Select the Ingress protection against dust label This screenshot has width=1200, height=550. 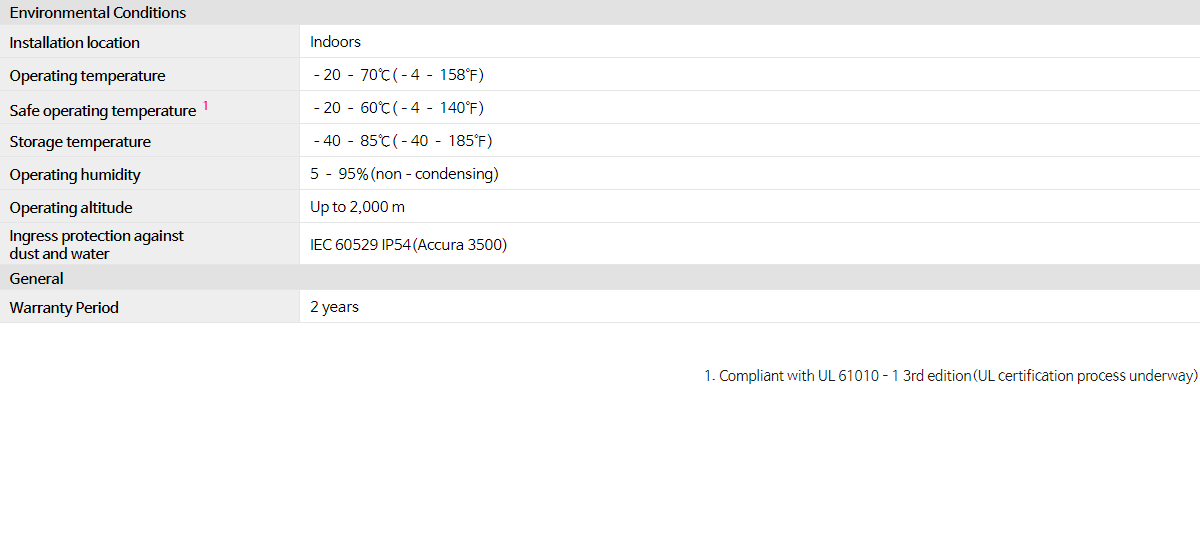[x=97, y=244]
